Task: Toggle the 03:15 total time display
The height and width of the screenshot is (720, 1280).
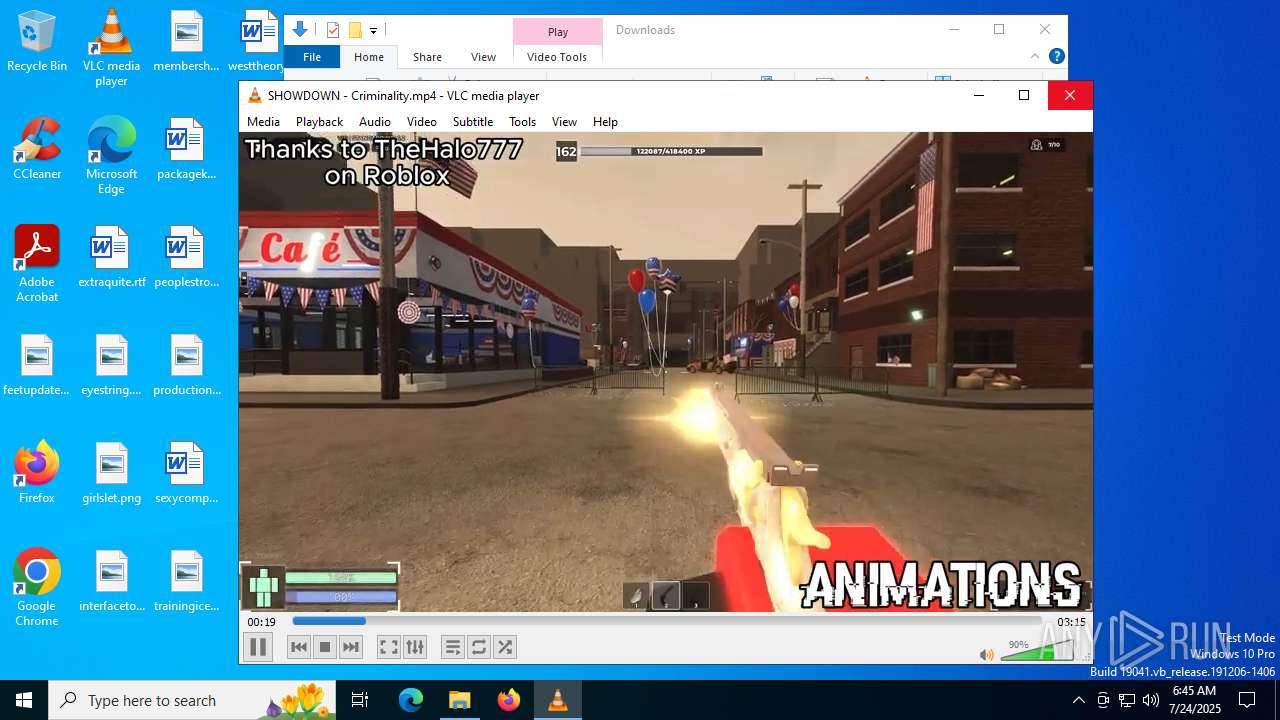Action: click(1071, 622)
